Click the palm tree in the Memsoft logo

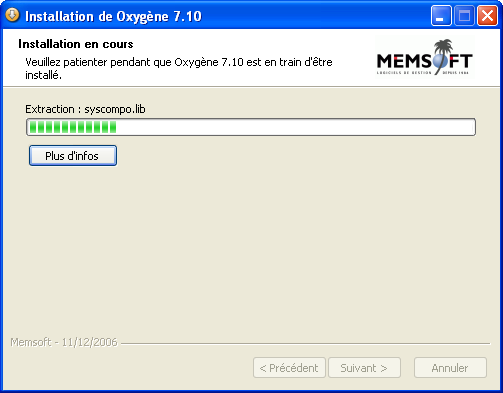[x=443, y=53]
